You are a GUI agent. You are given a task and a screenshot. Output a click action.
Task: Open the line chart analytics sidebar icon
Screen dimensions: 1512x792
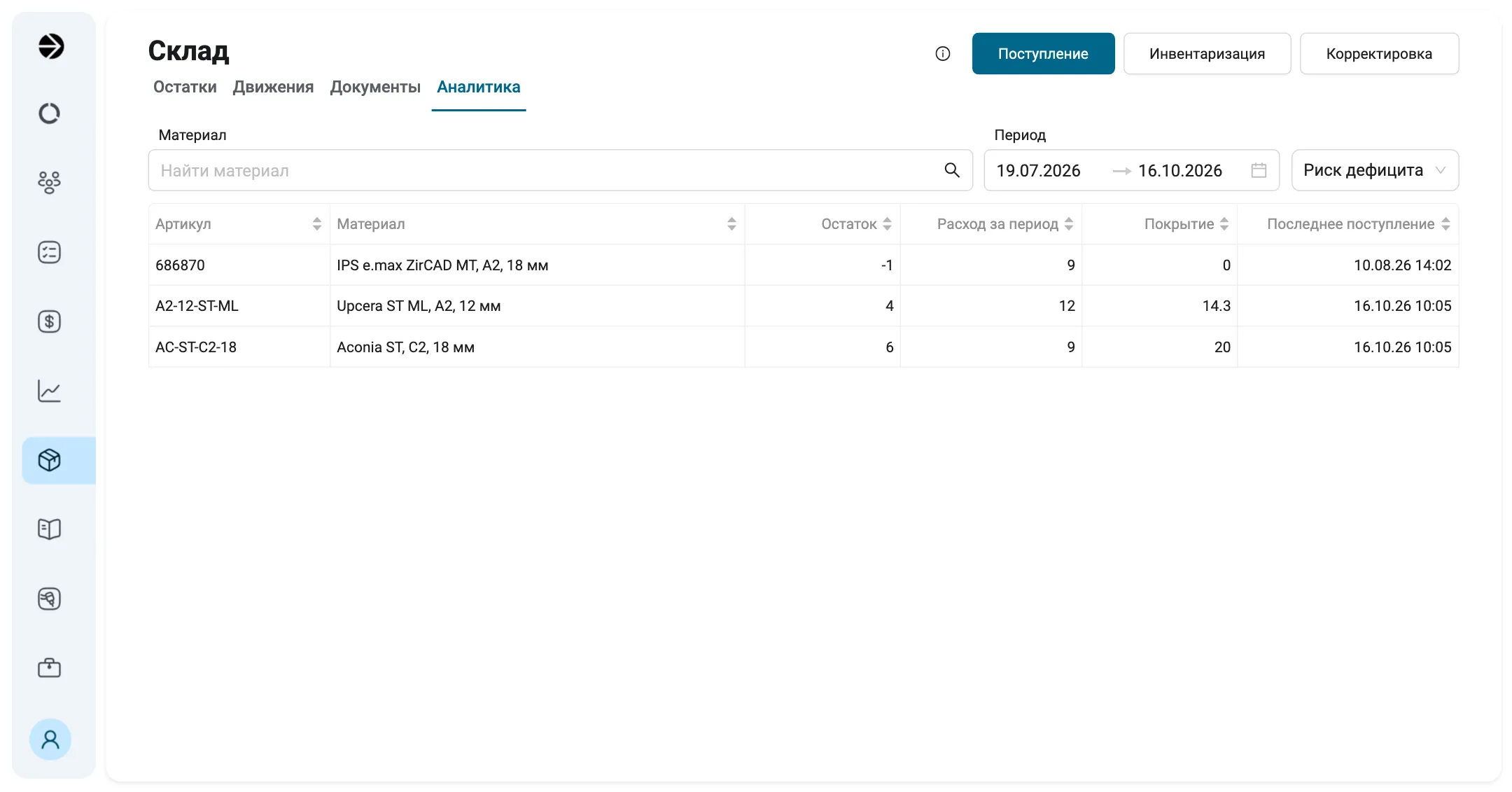(49, 391)
